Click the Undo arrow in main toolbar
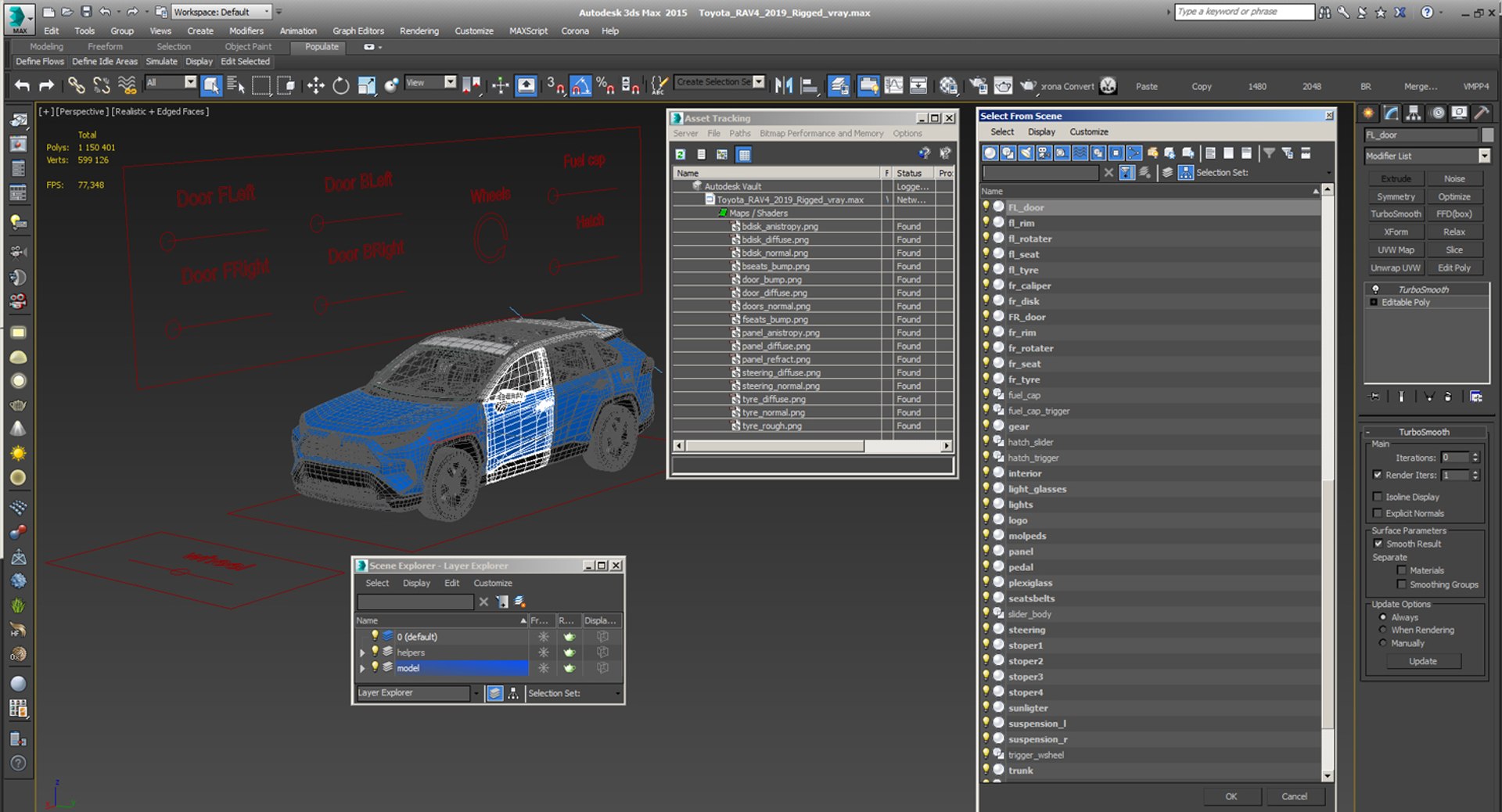Screen dimensions: 1502x812 [x=22, y=85]
